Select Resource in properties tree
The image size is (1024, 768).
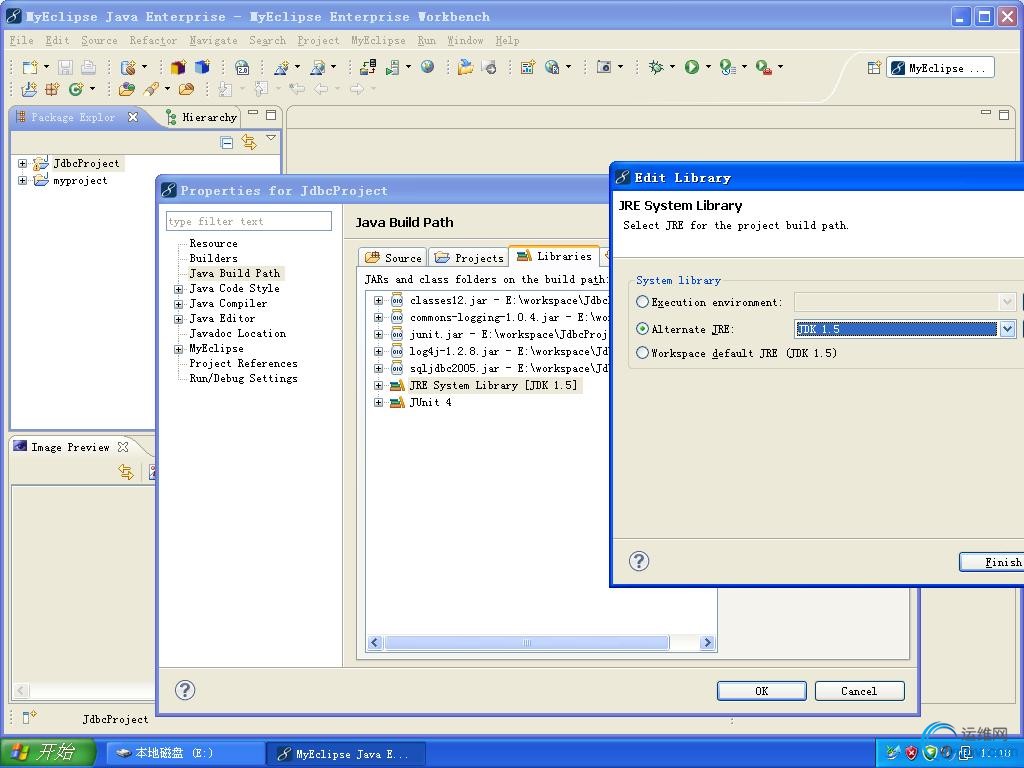point(213,243)
